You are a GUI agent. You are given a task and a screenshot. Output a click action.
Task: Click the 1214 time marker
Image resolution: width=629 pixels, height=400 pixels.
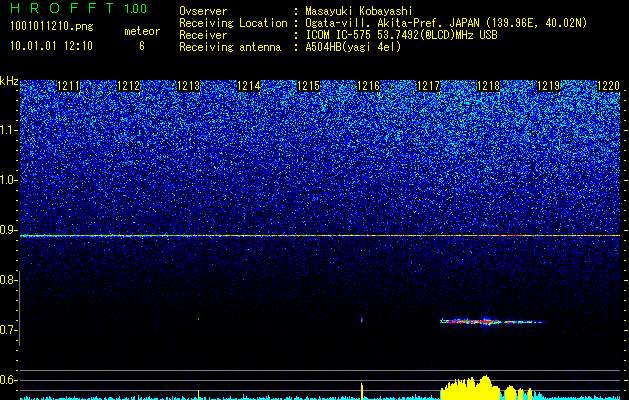(x=249, y=86)
